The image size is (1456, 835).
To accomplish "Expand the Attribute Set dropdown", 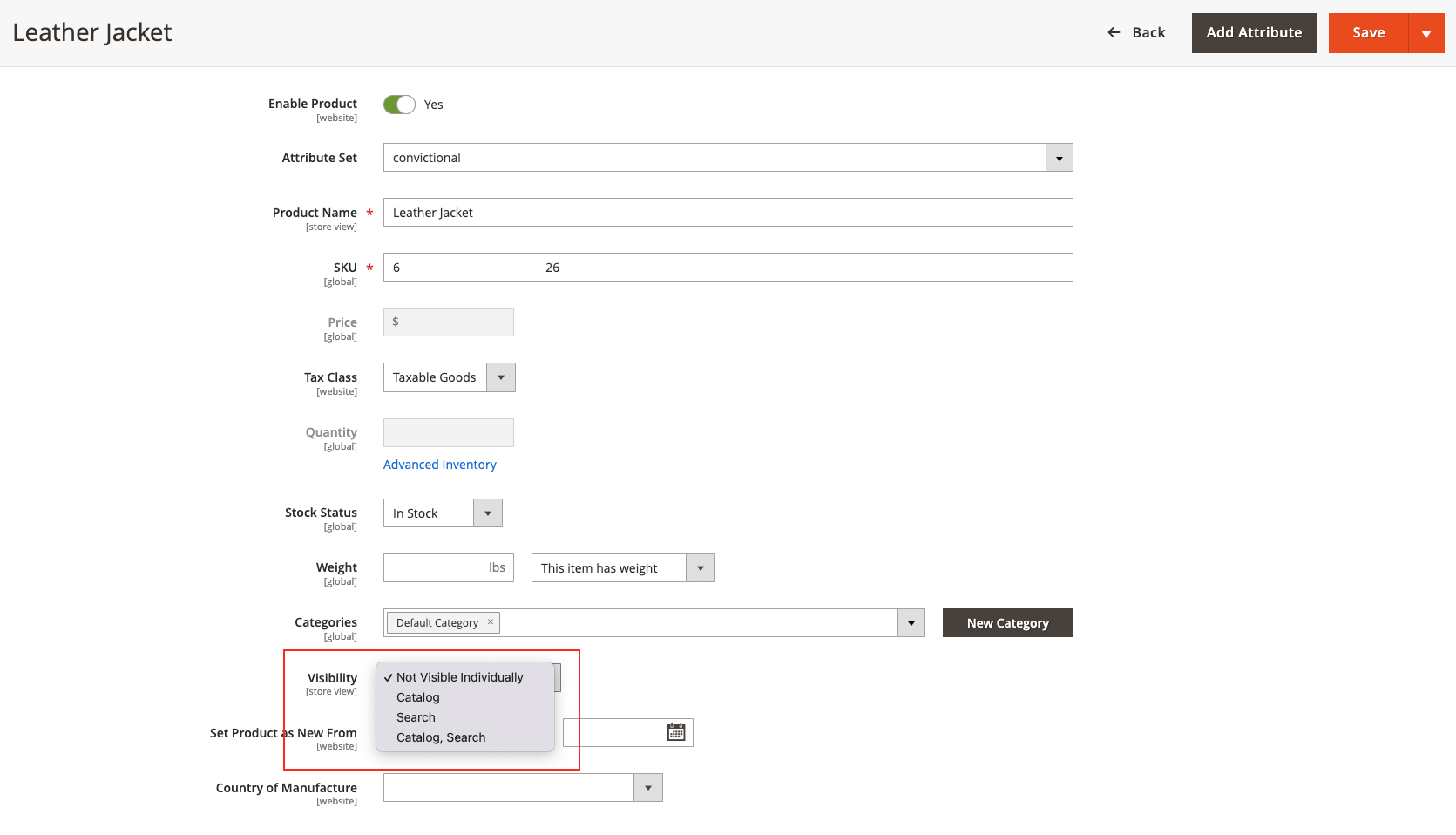I will tap(1059, 158).
